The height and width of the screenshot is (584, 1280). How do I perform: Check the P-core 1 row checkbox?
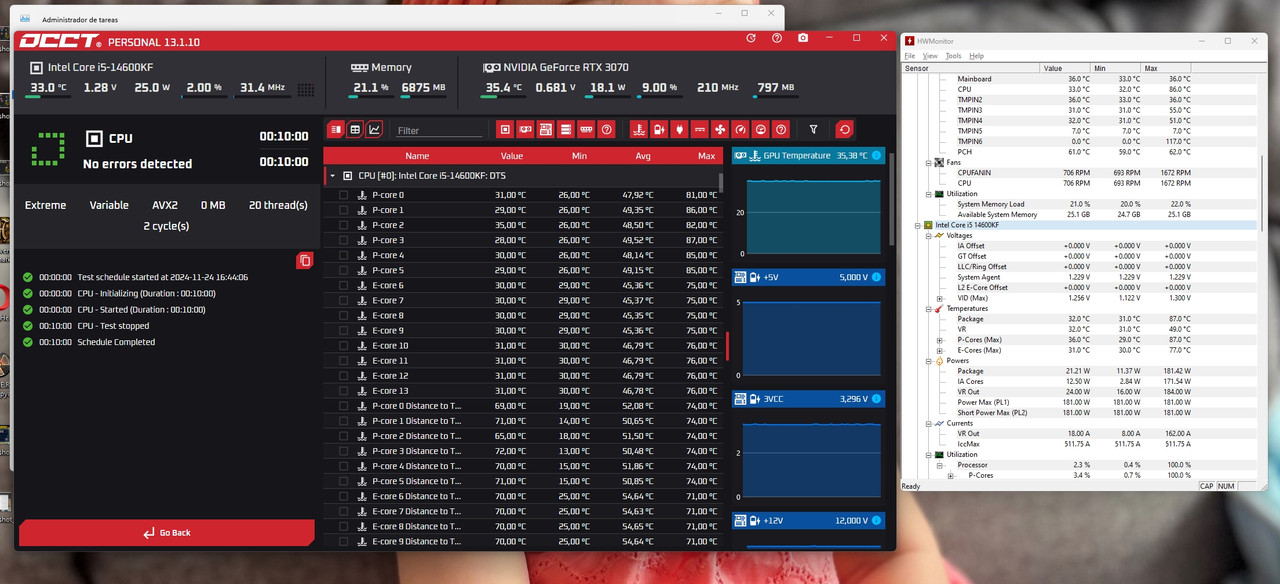click(343, 210)
